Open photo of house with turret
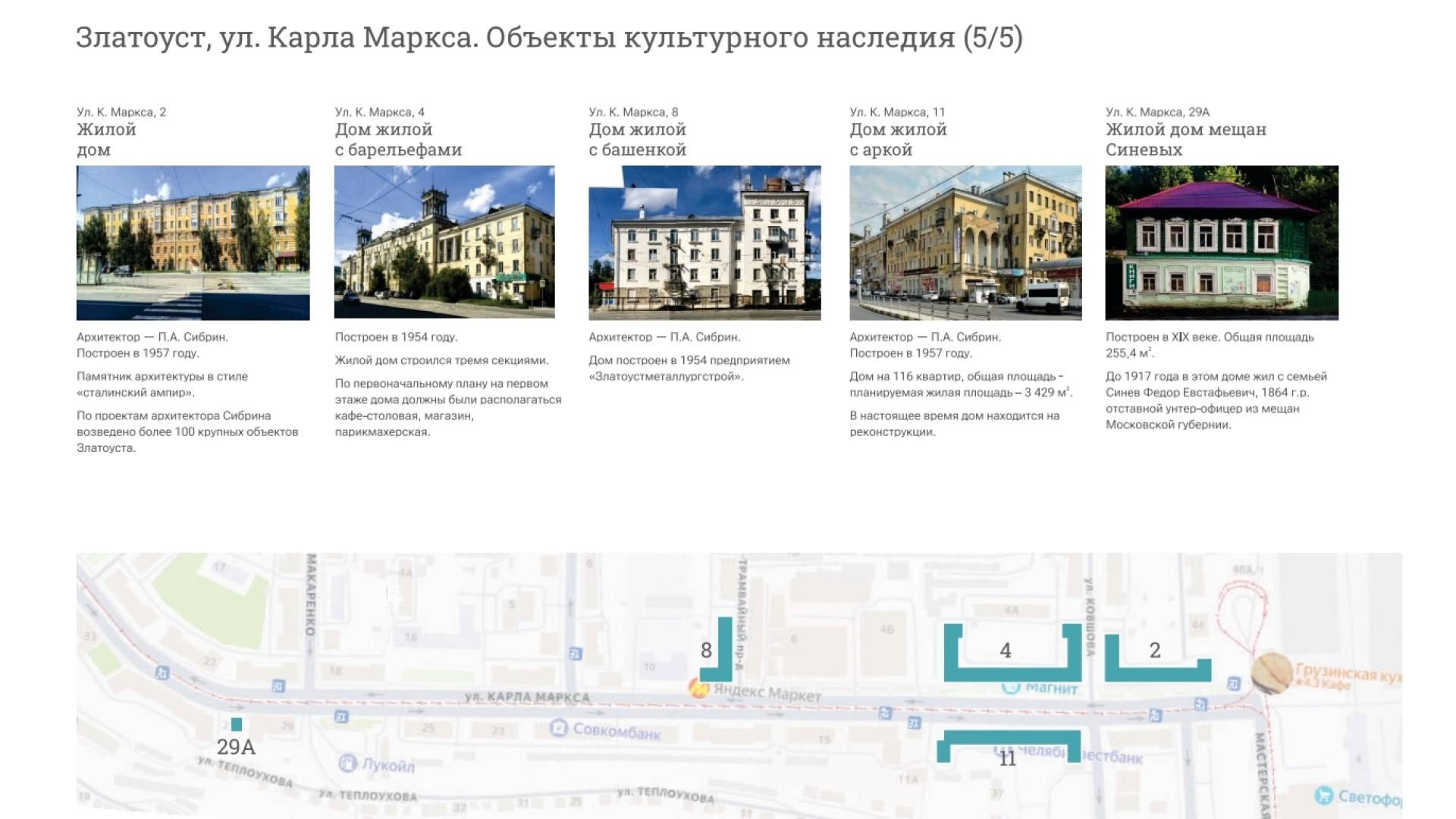 pos(704,243)
